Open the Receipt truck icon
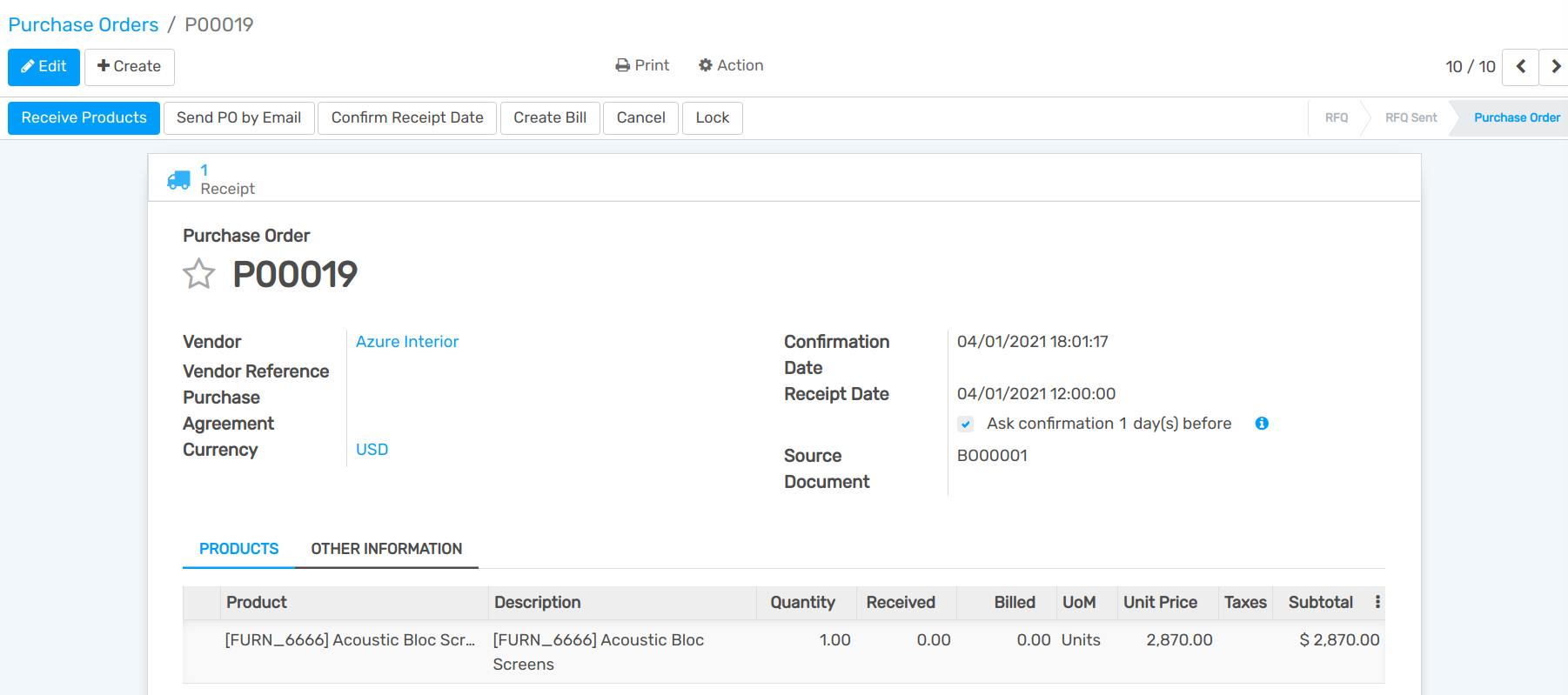The height and width of the screenshot is (695, 1568). click(x=179, y=180)
